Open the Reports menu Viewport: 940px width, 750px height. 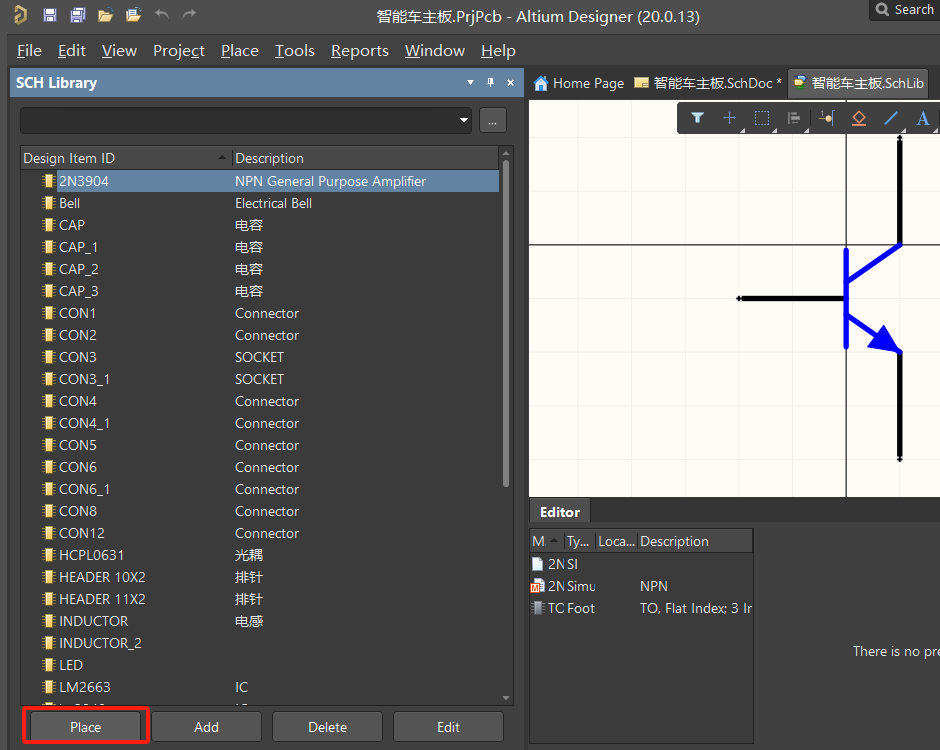point(360,51)
